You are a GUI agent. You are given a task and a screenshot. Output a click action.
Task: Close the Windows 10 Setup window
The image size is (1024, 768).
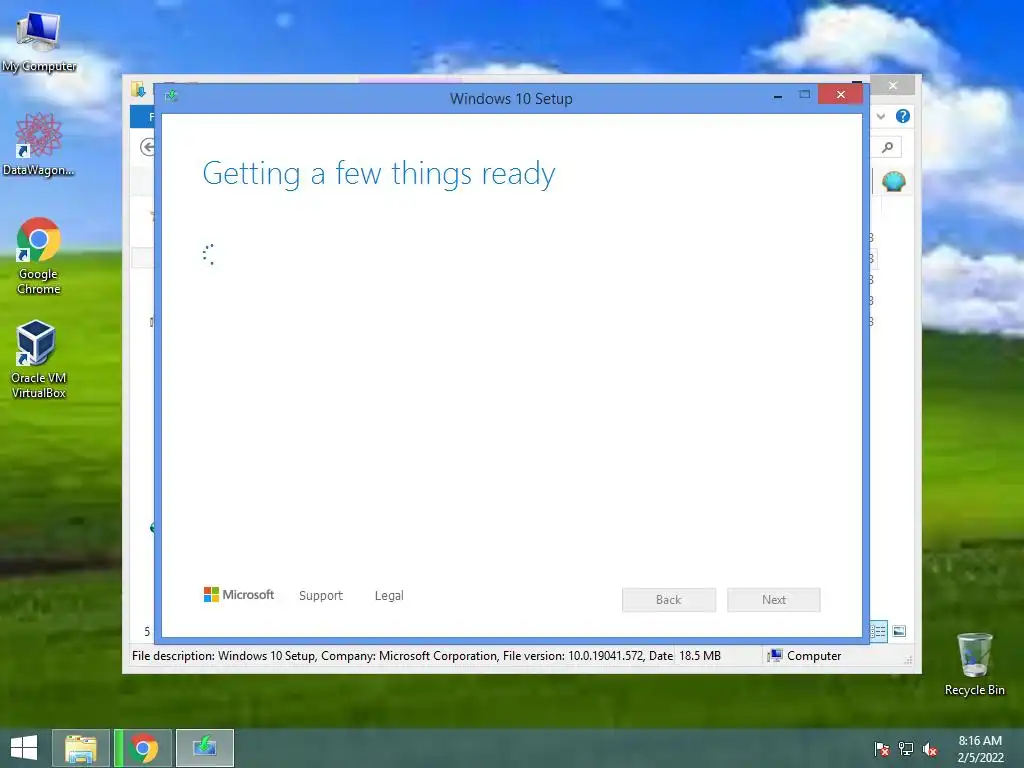coord(840,95)
